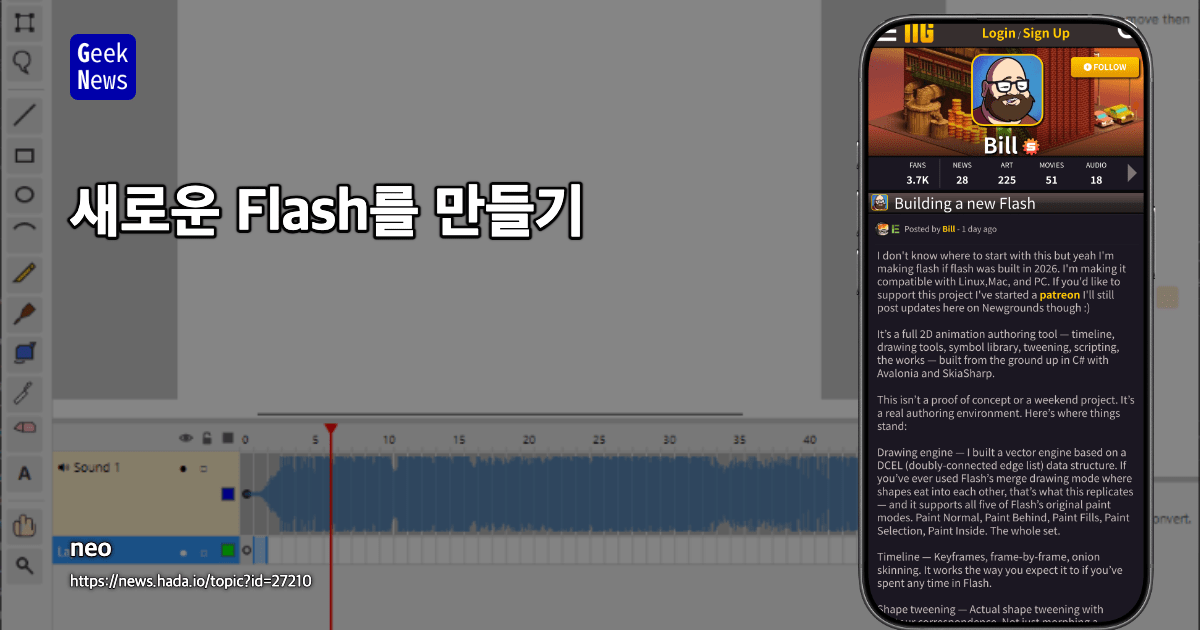
Task: Expand the 'Building a new Flash' post header
Action: pos(1000,203)
